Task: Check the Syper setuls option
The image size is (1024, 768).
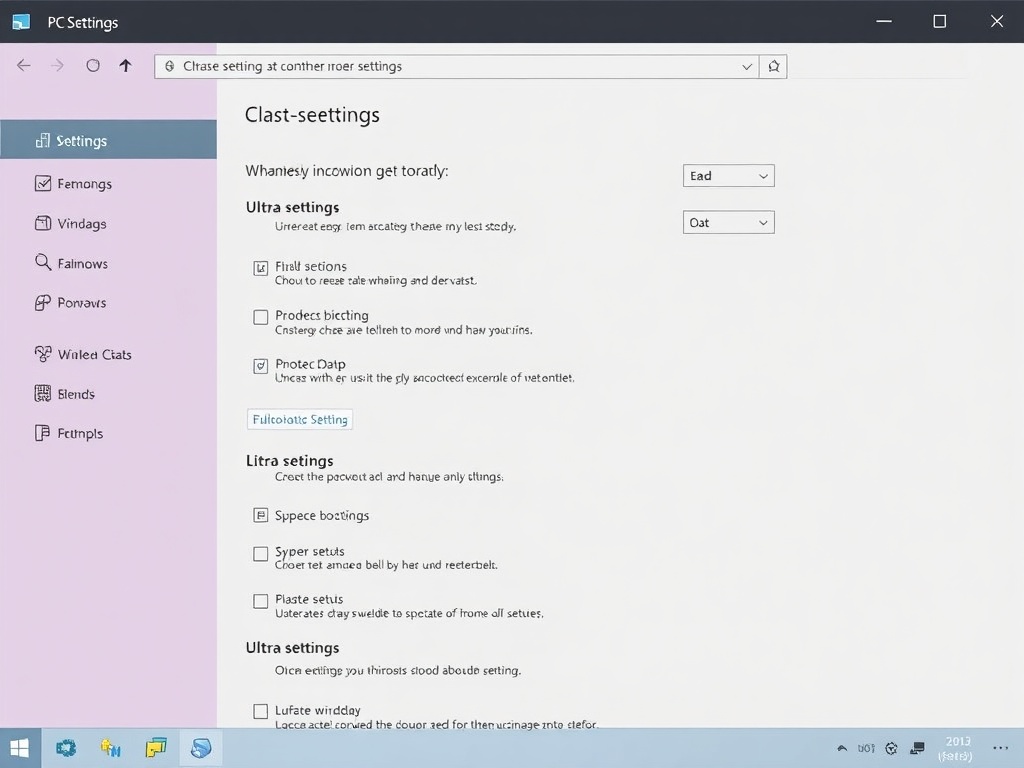Action: click(260, 553)
